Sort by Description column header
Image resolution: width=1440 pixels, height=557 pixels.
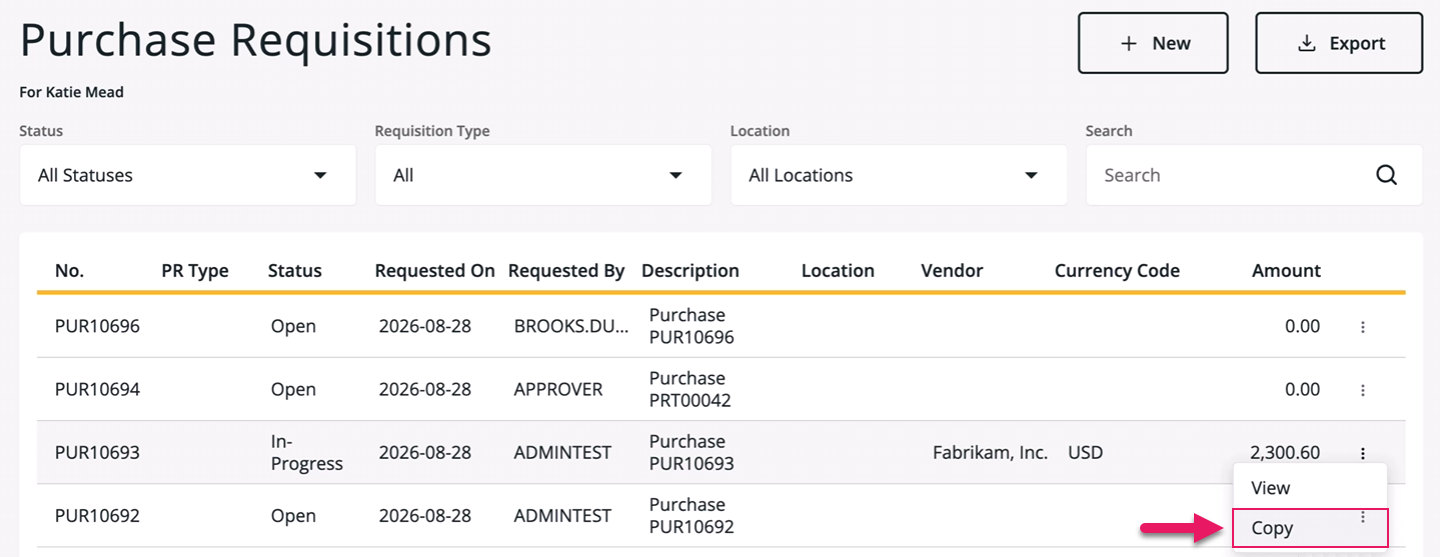pos(690,271)
